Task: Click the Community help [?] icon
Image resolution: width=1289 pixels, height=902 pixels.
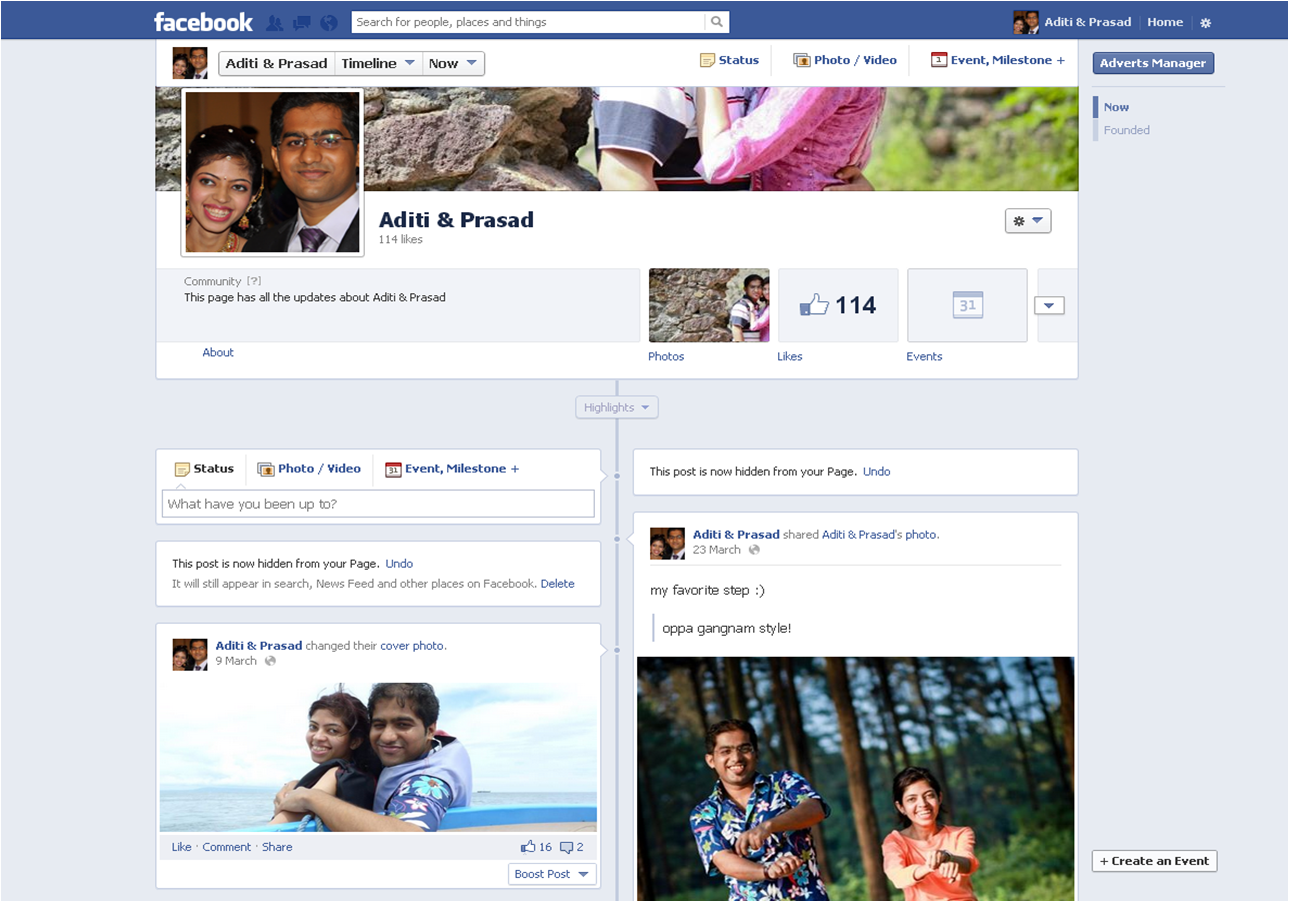Action: 254,282
